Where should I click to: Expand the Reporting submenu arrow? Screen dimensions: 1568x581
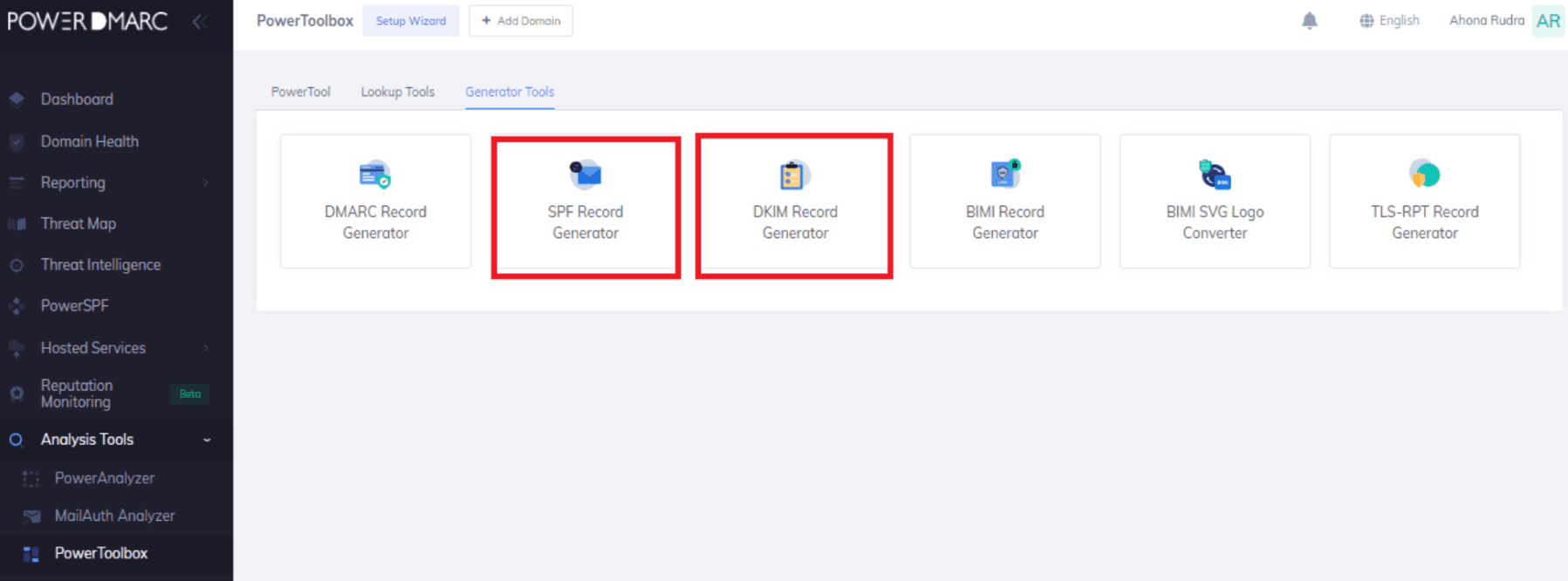click(x=207, y=182)
